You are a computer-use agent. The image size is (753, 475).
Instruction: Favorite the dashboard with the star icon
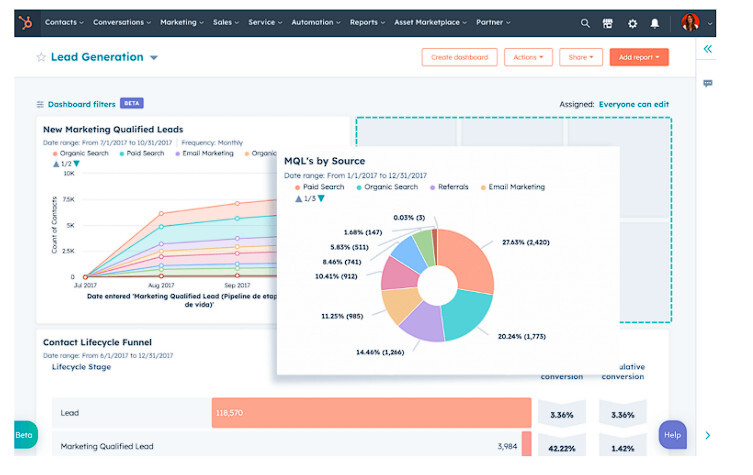pos(41,58)
